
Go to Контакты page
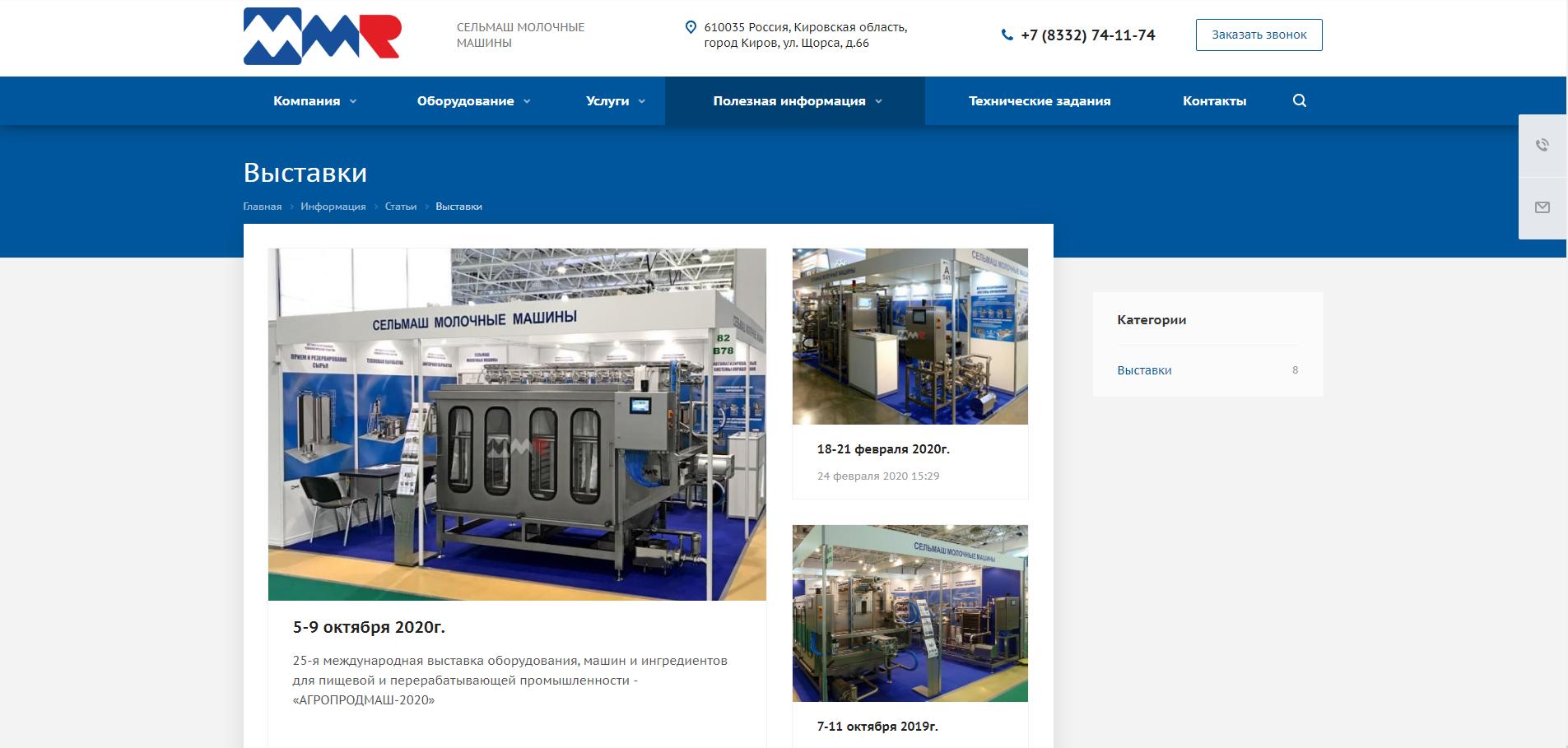point(1214,100)
